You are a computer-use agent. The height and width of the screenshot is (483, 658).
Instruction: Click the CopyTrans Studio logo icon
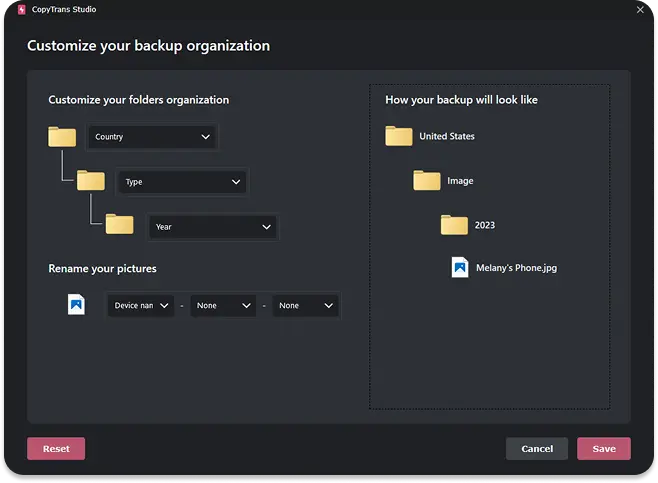click(x=21, y=9)
